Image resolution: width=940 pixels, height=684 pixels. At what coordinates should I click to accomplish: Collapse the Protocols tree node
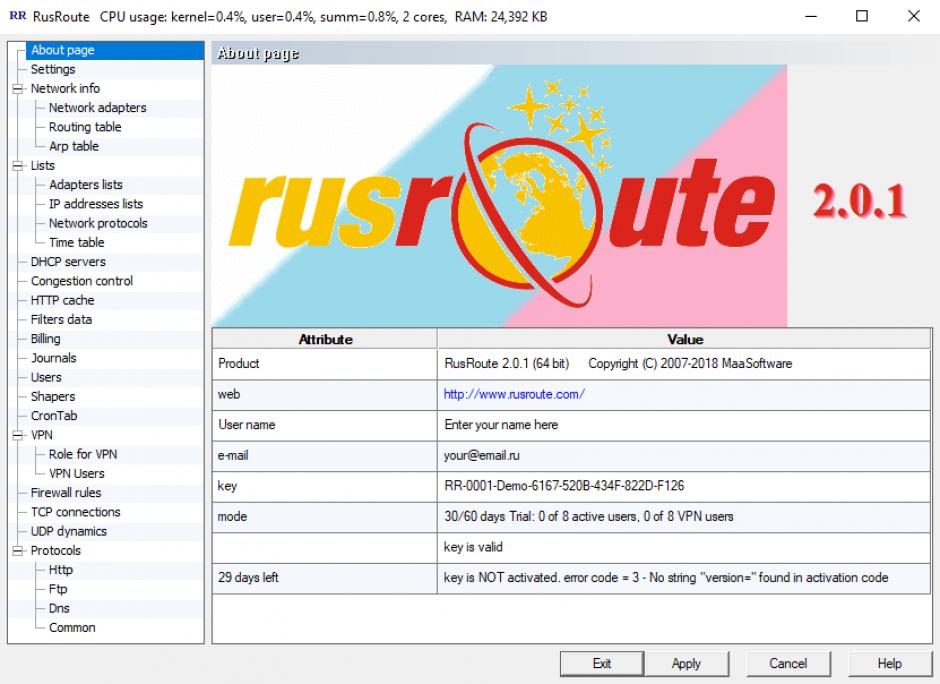(17, 550)
